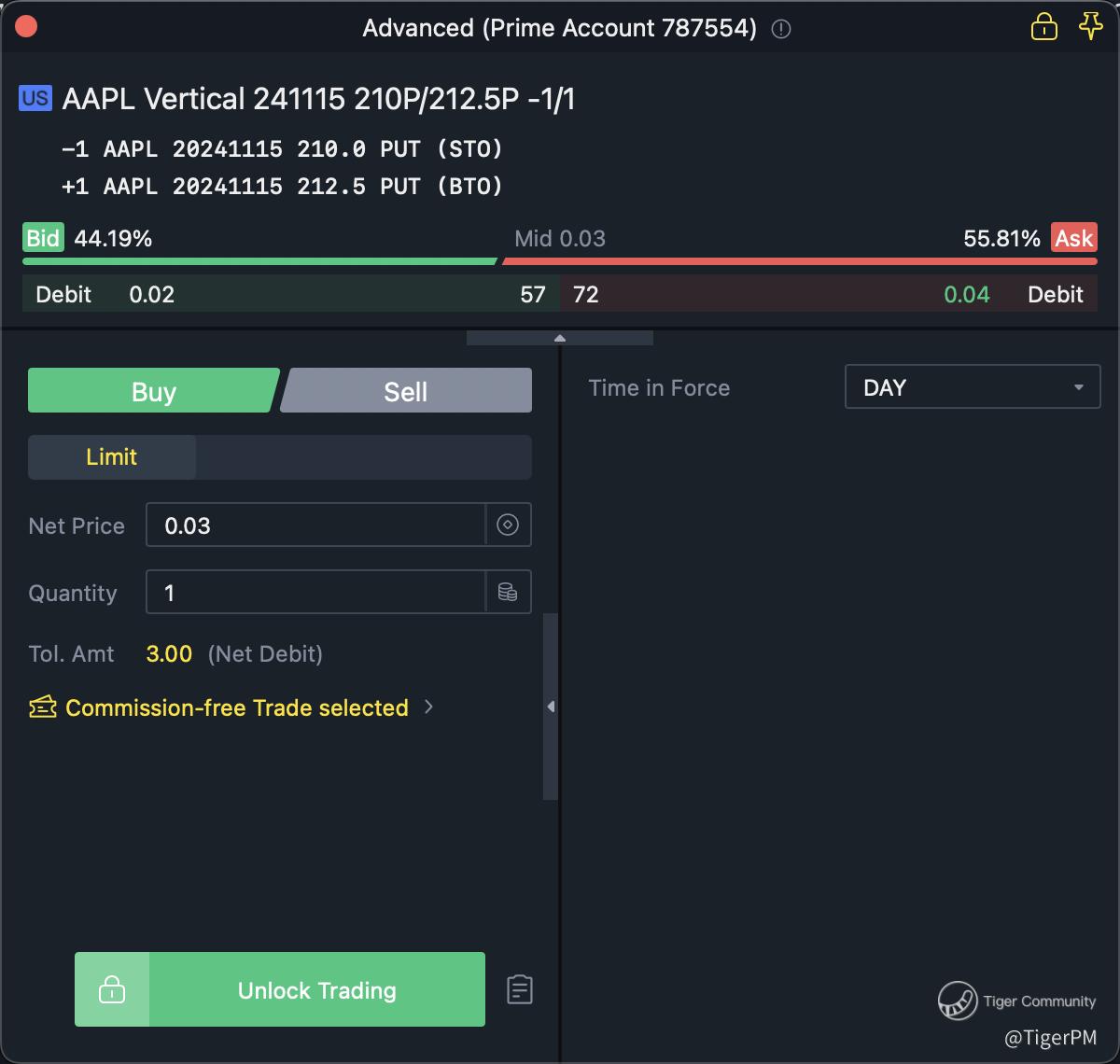
Task: Click bid size 57
Action: click(533, 294)
